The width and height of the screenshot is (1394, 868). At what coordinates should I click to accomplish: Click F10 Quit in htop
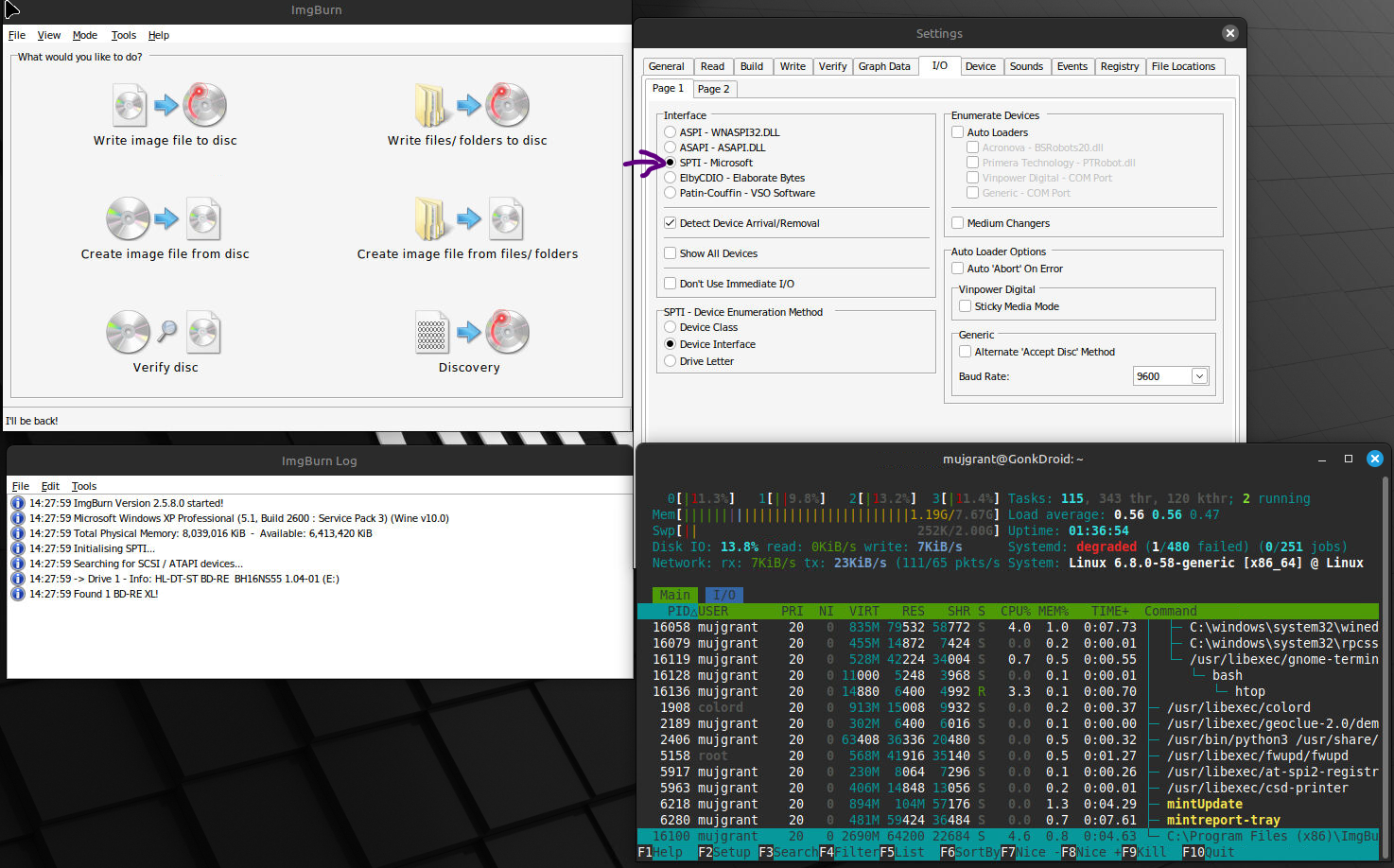(1209, 852)
